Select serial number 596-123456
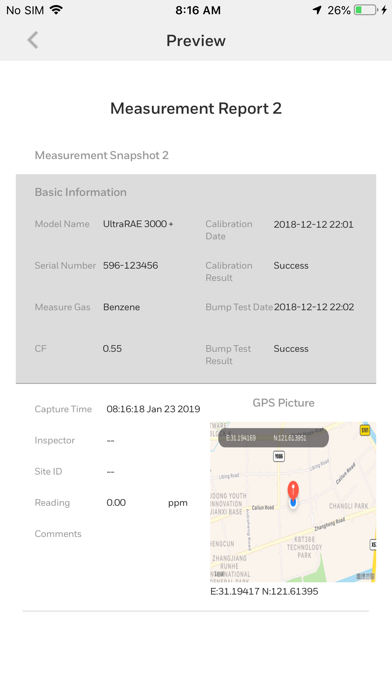392x696 pixels. (x=131, y=265)
